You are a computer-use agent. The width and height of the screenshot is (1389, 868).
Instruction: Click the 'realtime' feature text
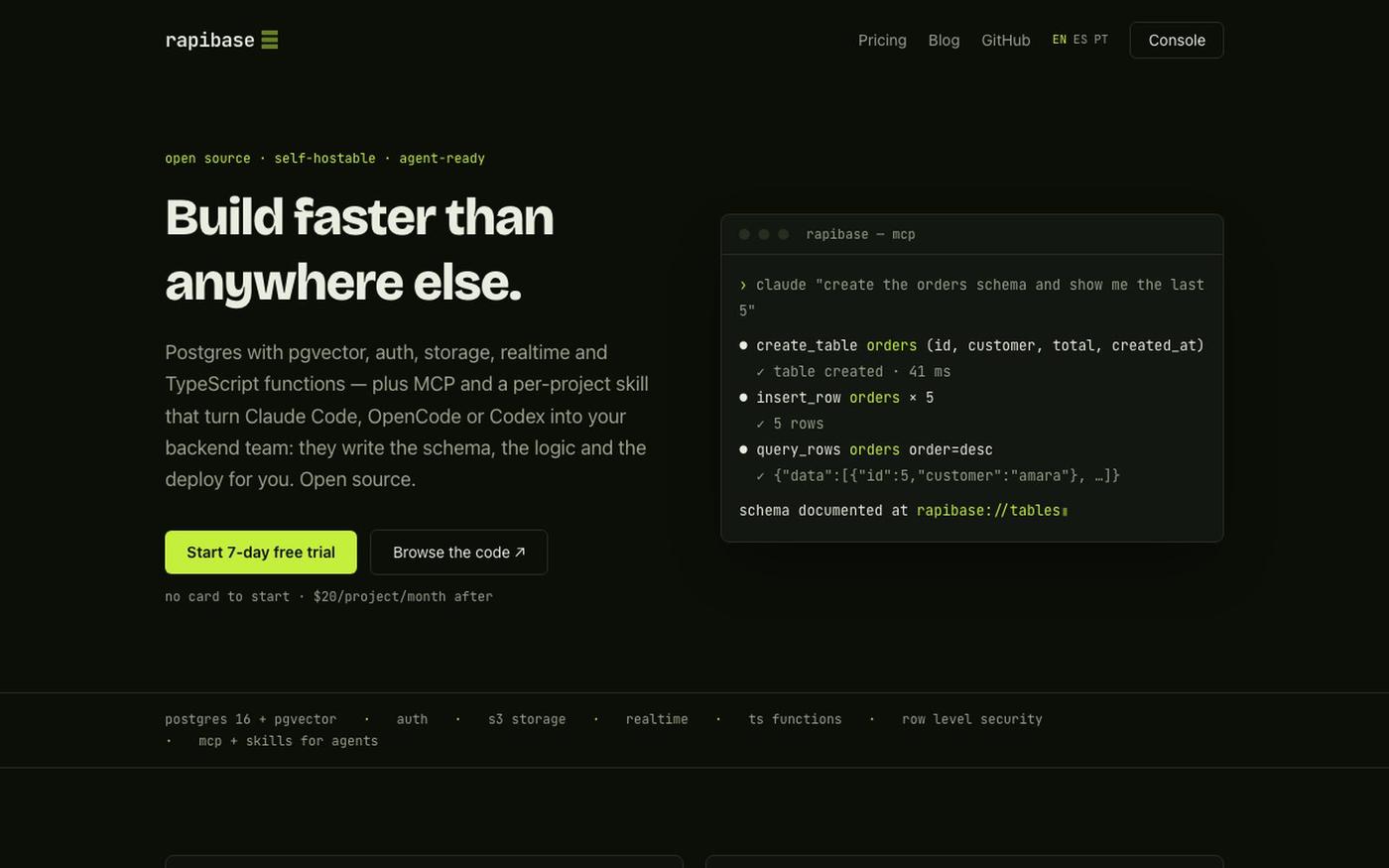657,719
